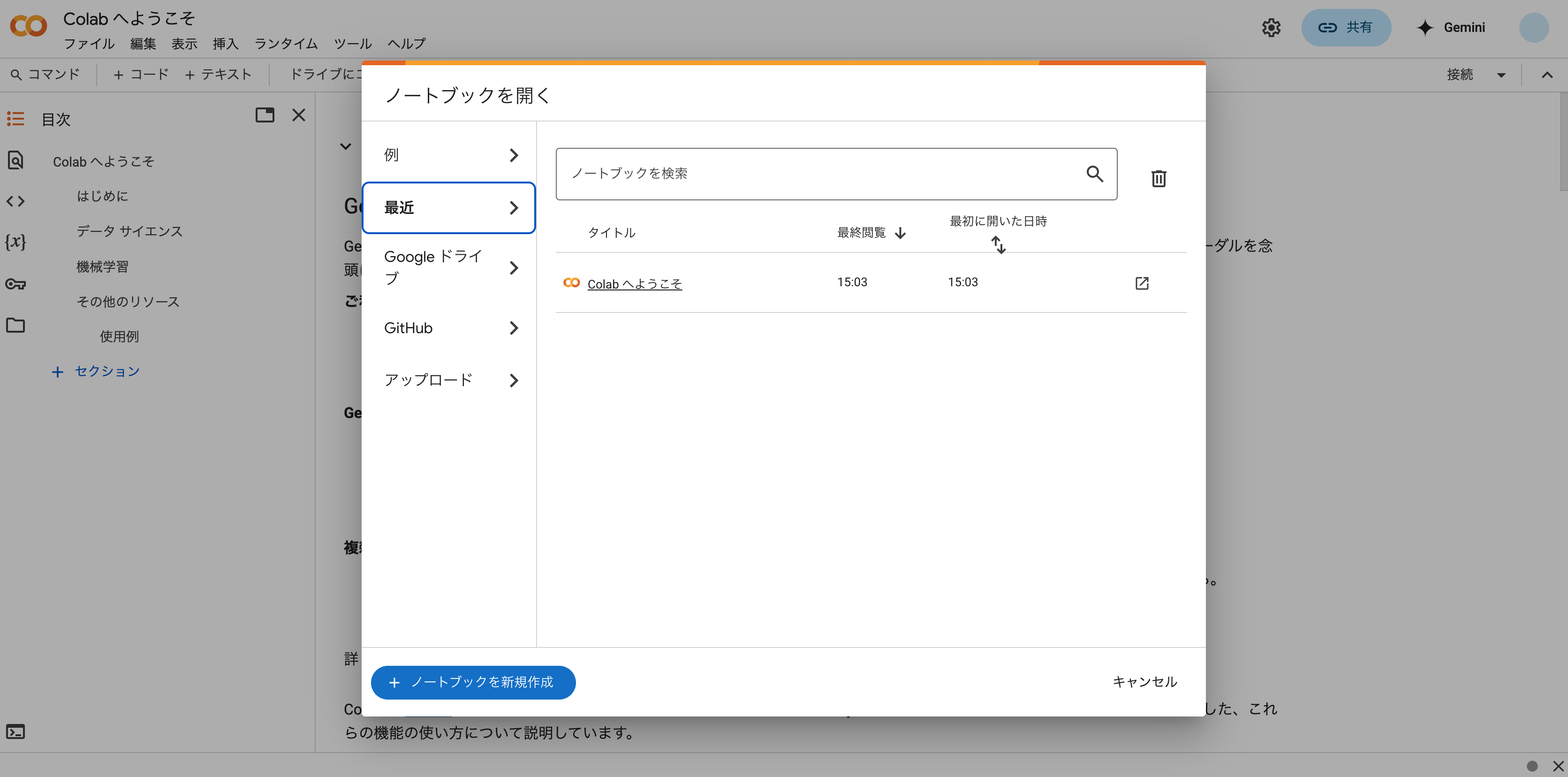The image size is (1568, 777).
Task: Collapse the notebook section chevron
Action: click(x=345, y=146)
